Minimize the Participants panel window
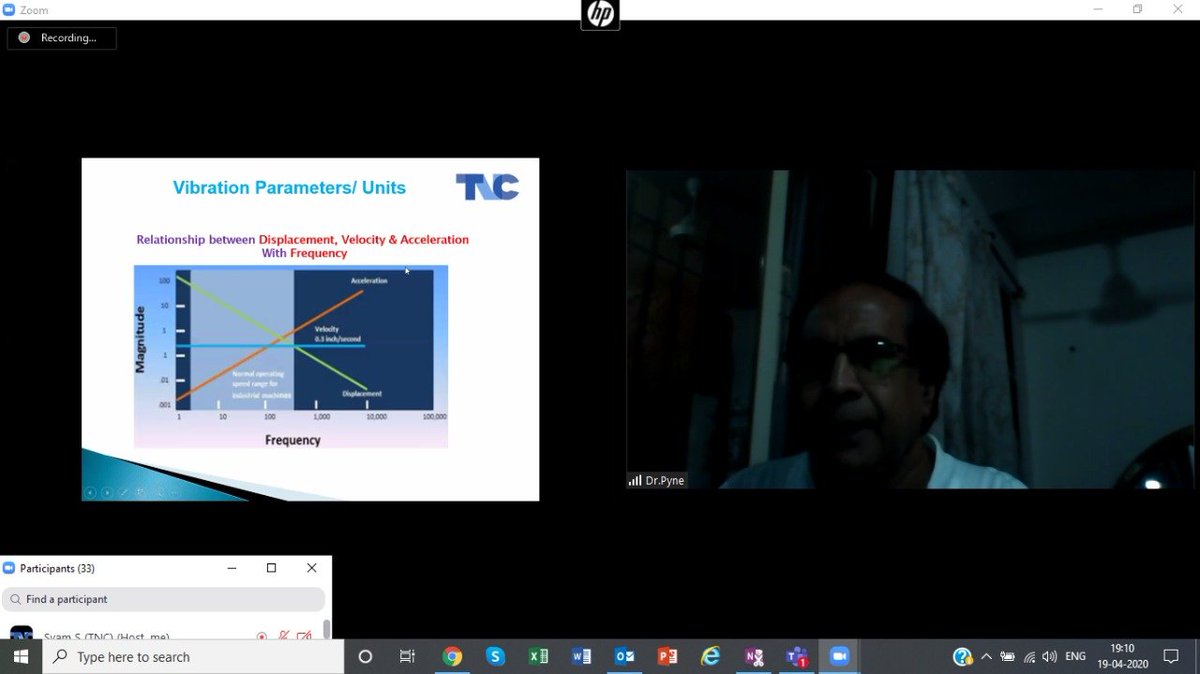 (231, 568)
